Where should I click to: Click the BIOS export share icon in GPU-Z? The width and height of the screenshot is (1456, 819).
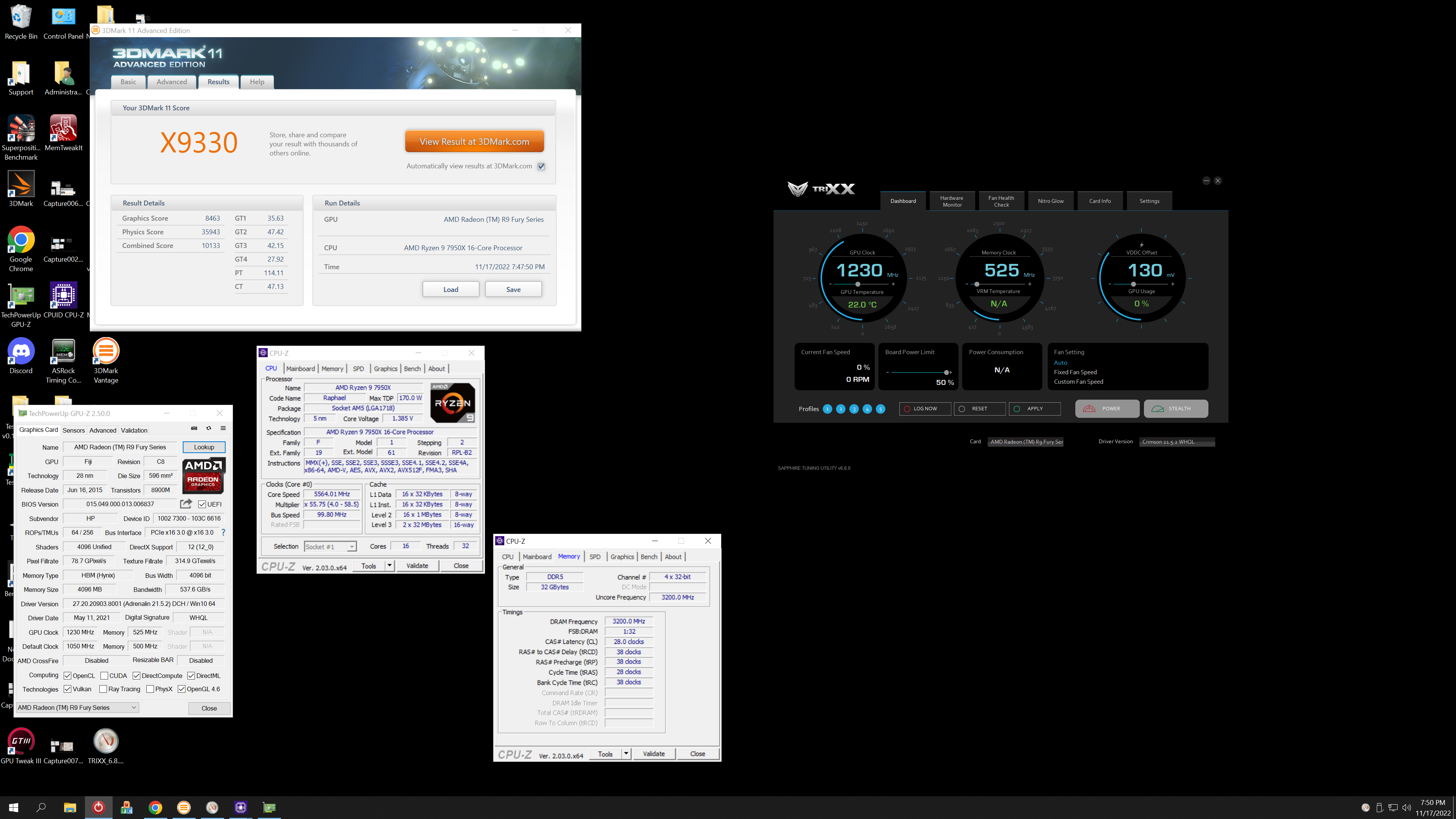(185, 504)
